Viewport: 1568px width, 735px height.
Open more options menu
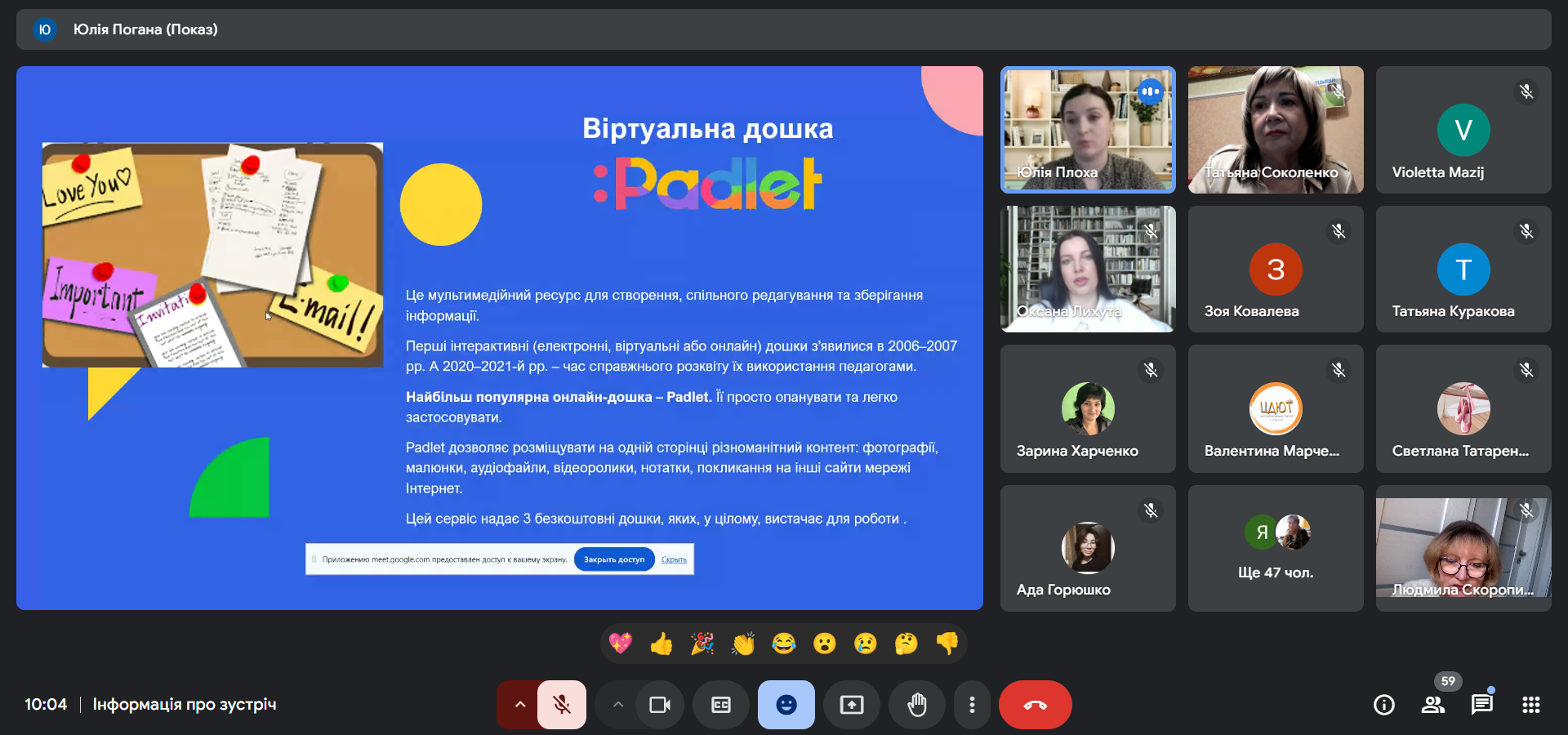[x=972, y=704]
